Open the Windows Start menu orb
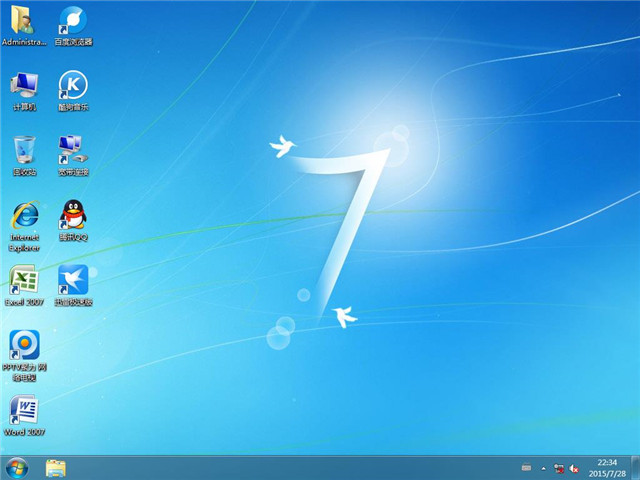640x480 pixels. (17, 468)
